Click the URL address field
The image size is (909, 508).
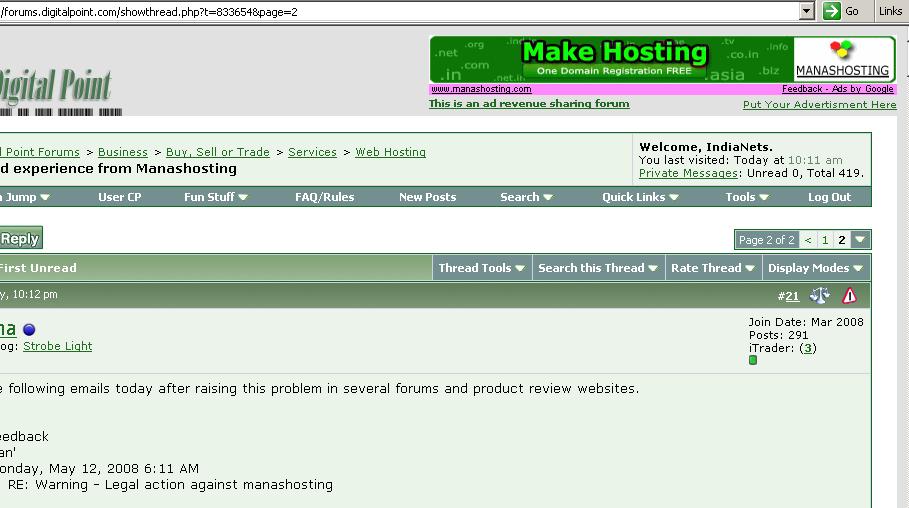coord(399,12)
